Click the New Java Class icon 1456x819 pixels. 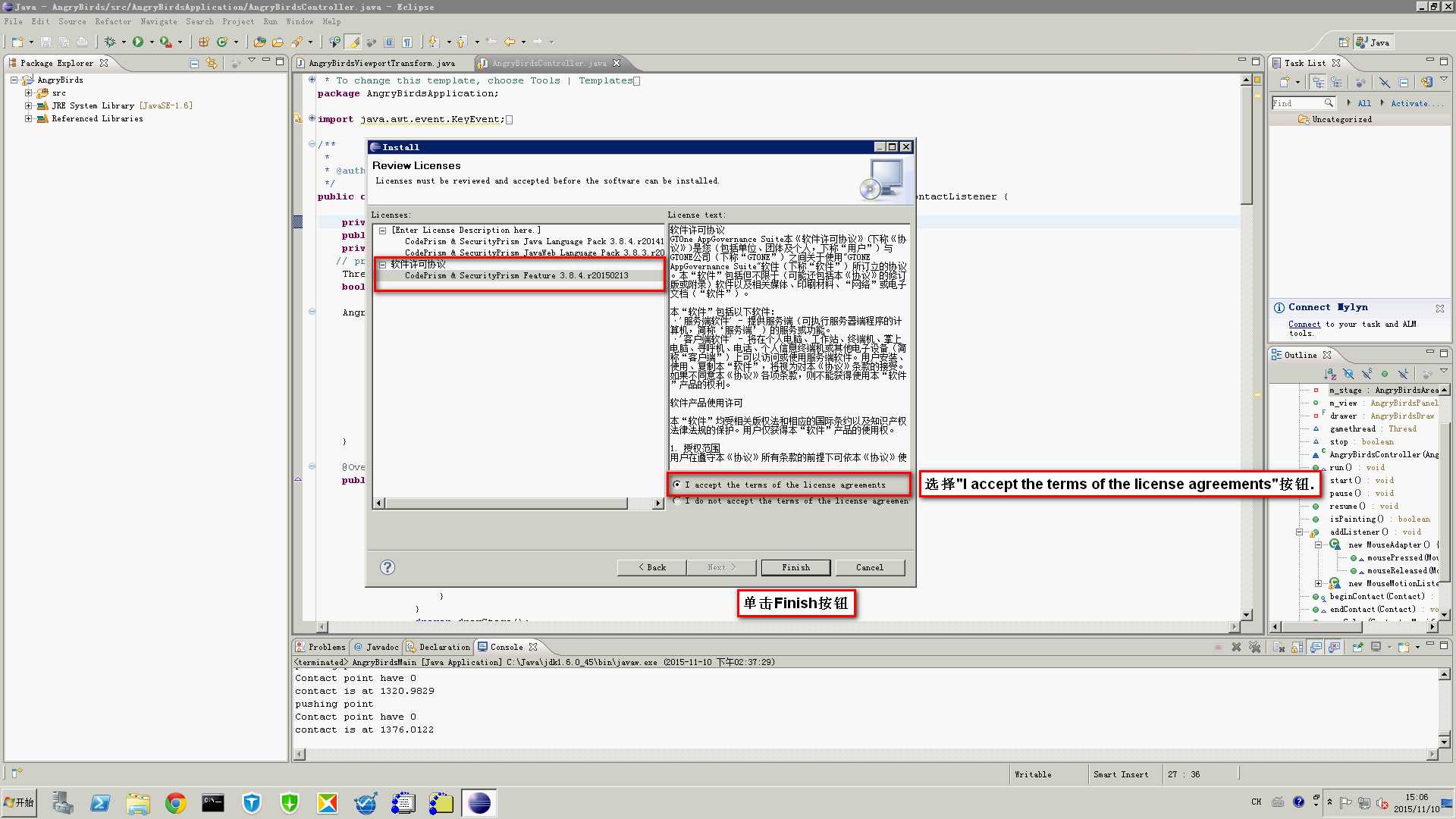pos(222,42)
